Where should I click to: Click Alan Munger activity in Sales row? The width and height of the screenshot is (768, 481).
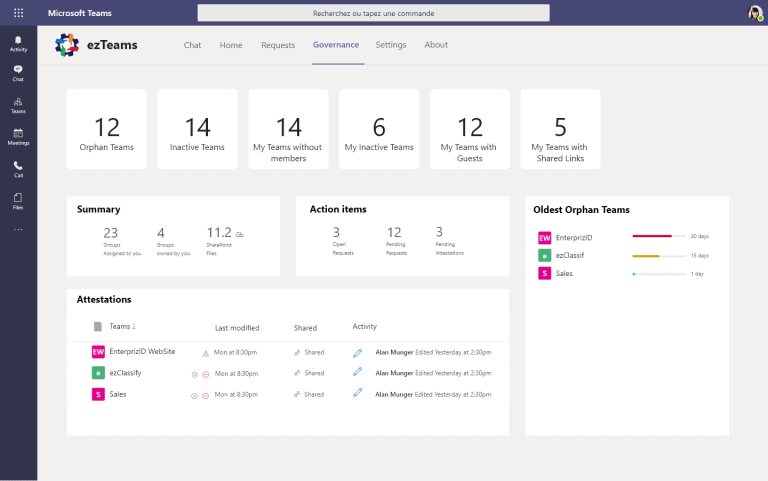click(x=433, y=394)
